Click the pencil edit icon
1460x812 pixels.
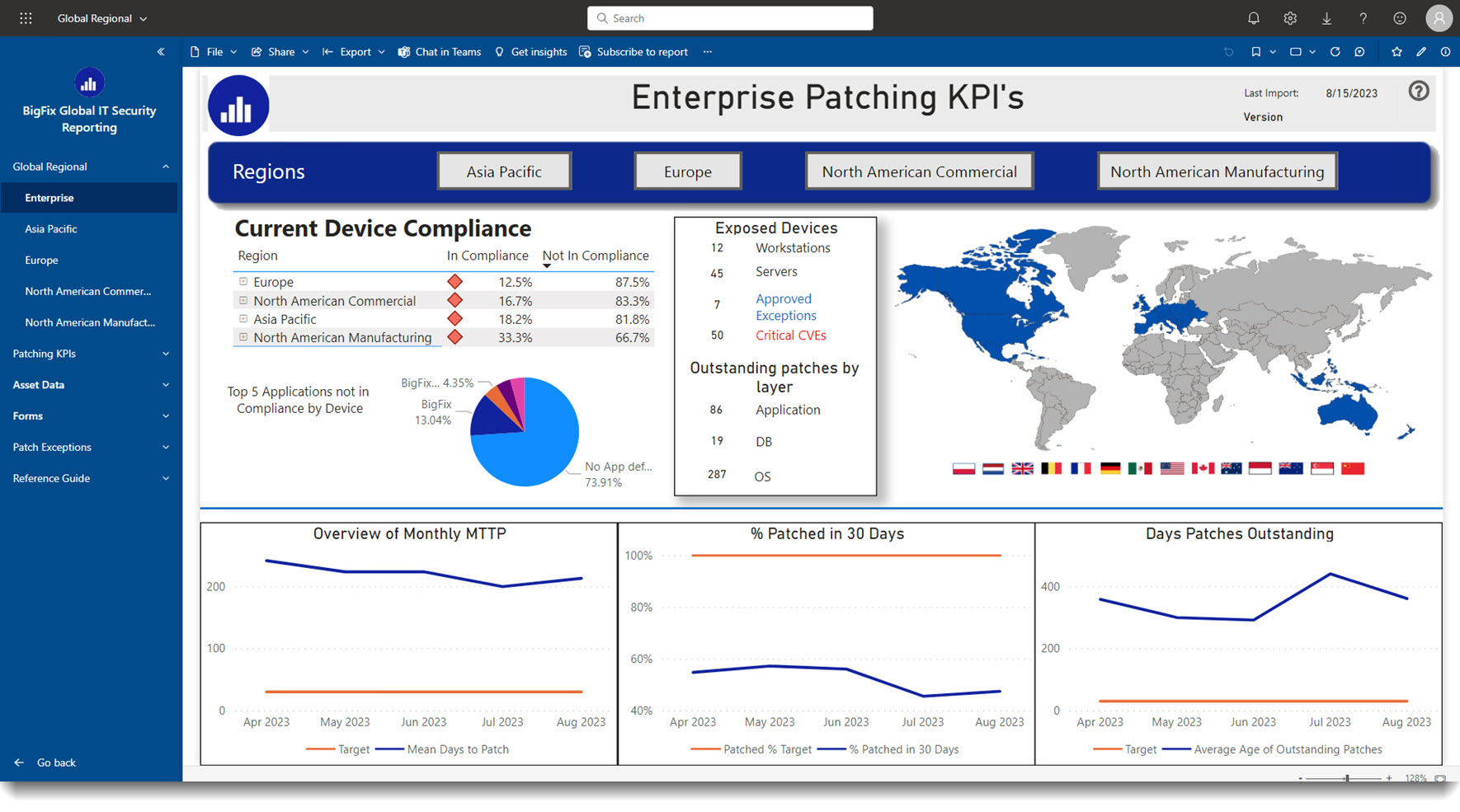click(1421, 52)
